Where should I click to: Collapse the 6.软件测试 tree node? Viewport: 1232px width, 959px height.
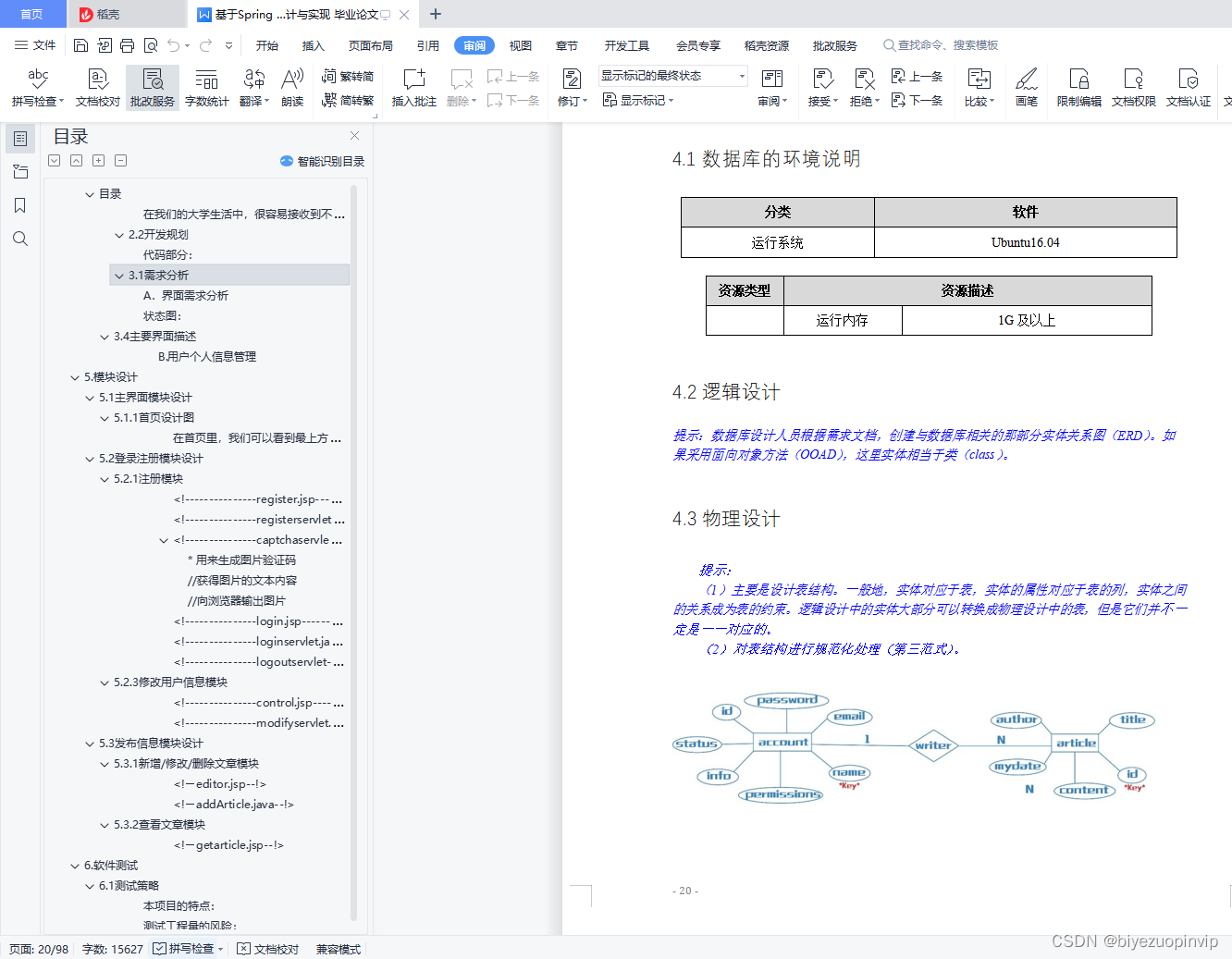coord(75,866)
